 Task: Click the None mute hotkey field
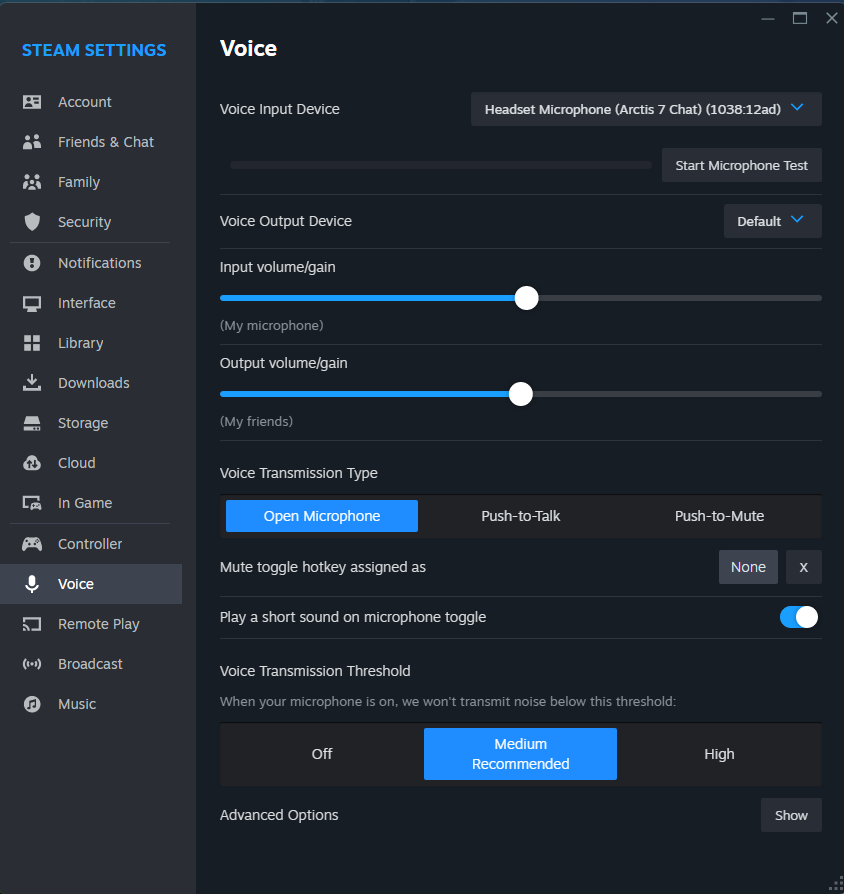(x=748, y=567)
